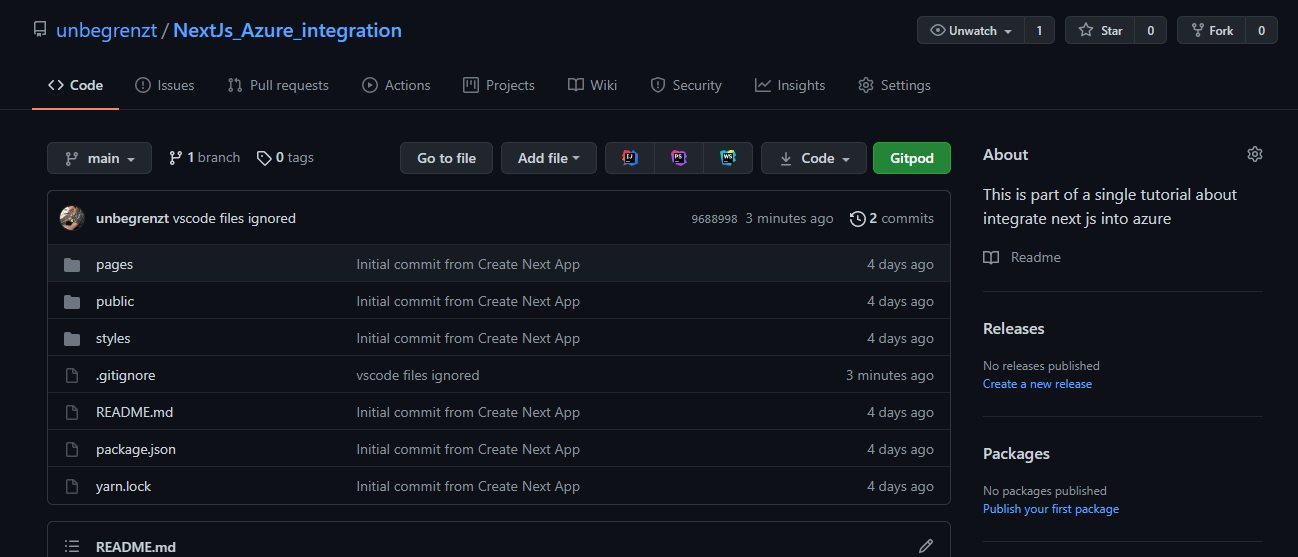The image size is (1298, 557).
Task: Fork the repository
Action: tap(1211, 30)
